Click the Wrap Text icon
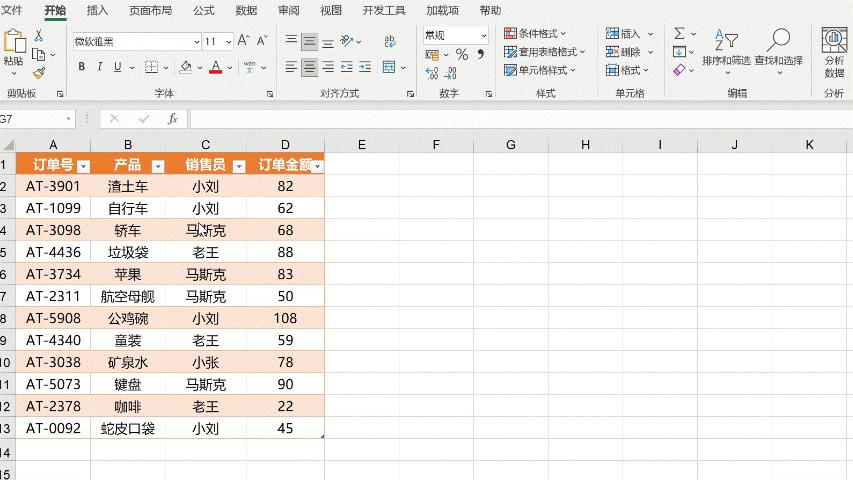The image size is (853, 480). (x=390, y=41)
